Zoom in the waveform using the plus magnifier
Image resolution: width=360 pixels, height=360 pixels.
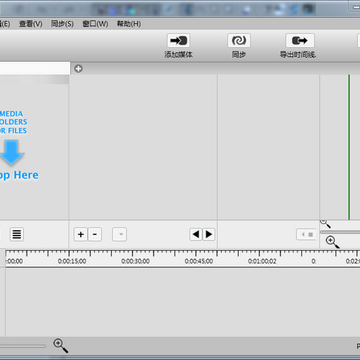click(x=332, y=242)
